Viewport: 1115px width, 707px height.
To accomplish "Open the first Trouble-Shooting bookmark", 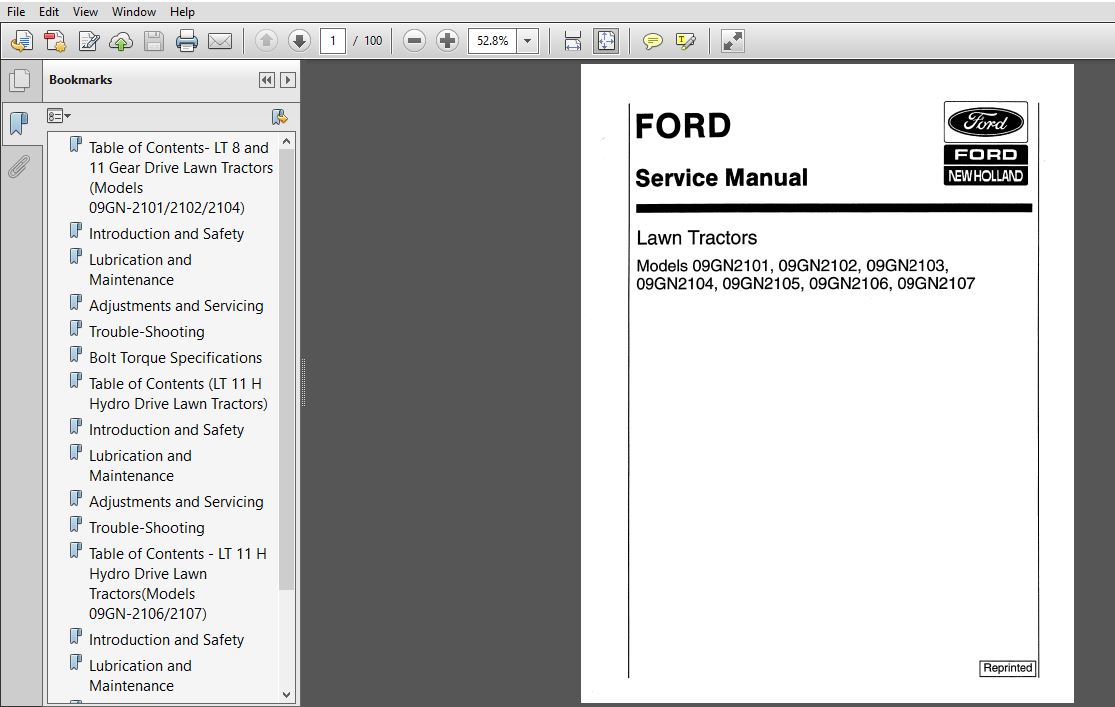I will click(x=146, y=331).
